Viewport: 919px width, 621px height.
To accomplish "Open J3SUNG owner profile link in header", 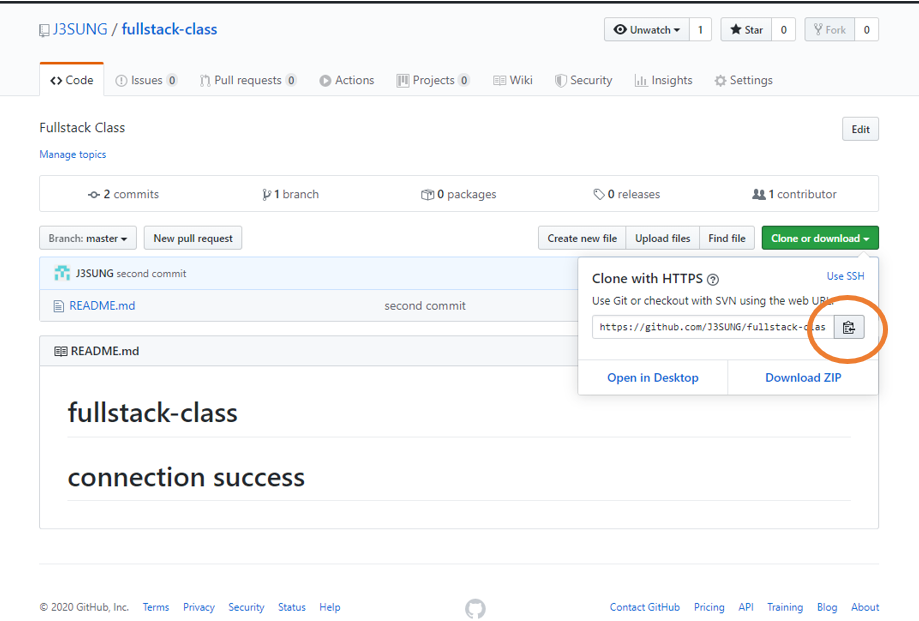I will click(80, 29).
